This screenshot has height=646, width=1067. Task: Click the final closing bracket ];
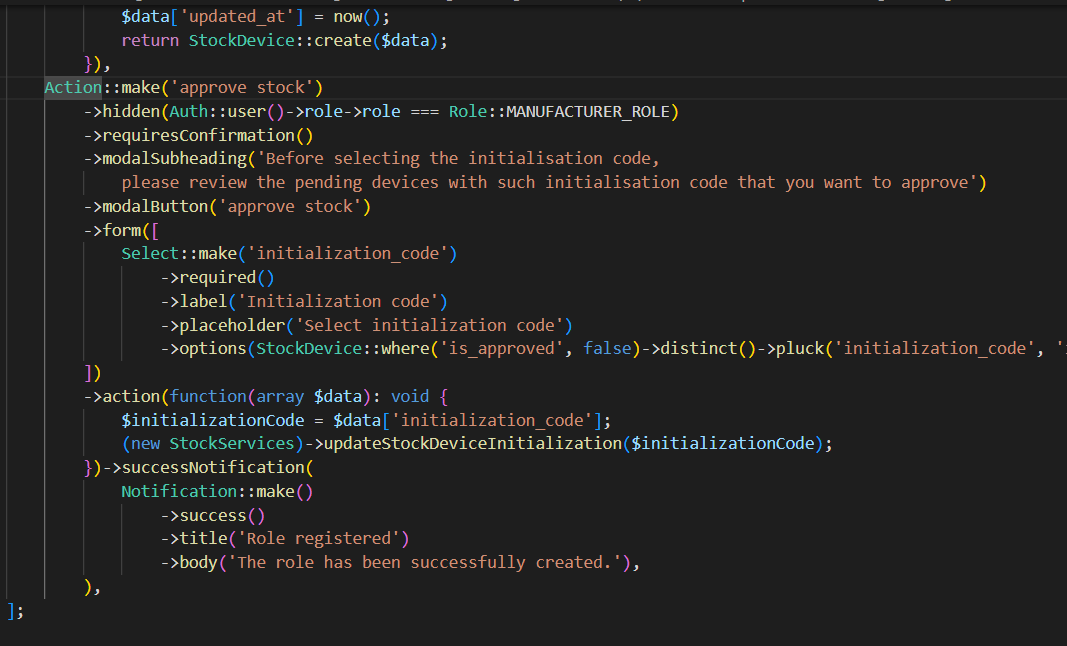16,611
